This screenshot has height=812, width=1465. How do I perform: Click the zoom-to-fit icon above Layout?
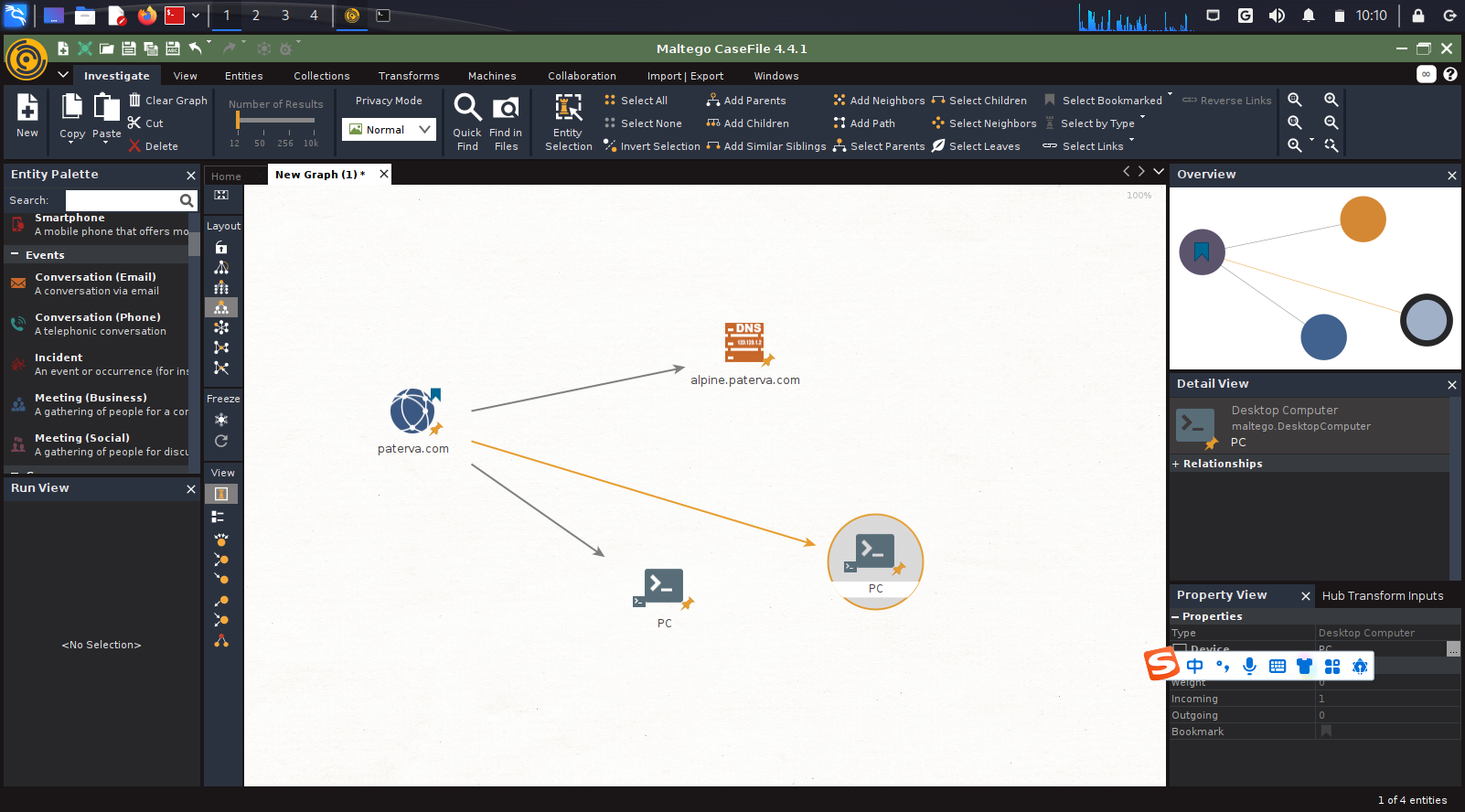click(221, 195)
